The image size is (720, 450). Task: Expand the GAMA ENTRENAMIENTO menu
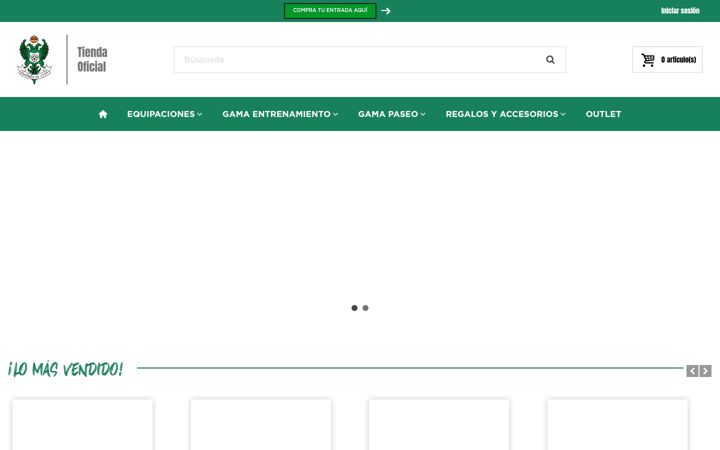(280, 114)
